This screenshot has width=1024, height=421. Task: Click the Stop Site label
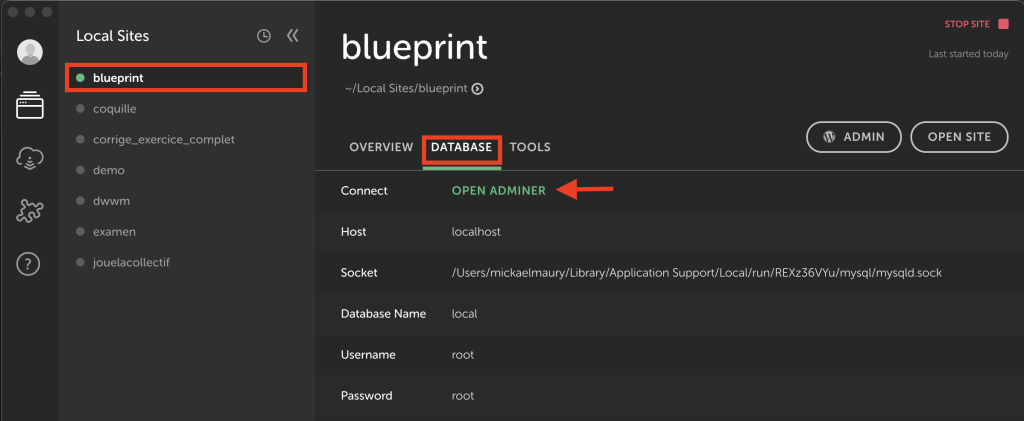click(x=967, y=24)
